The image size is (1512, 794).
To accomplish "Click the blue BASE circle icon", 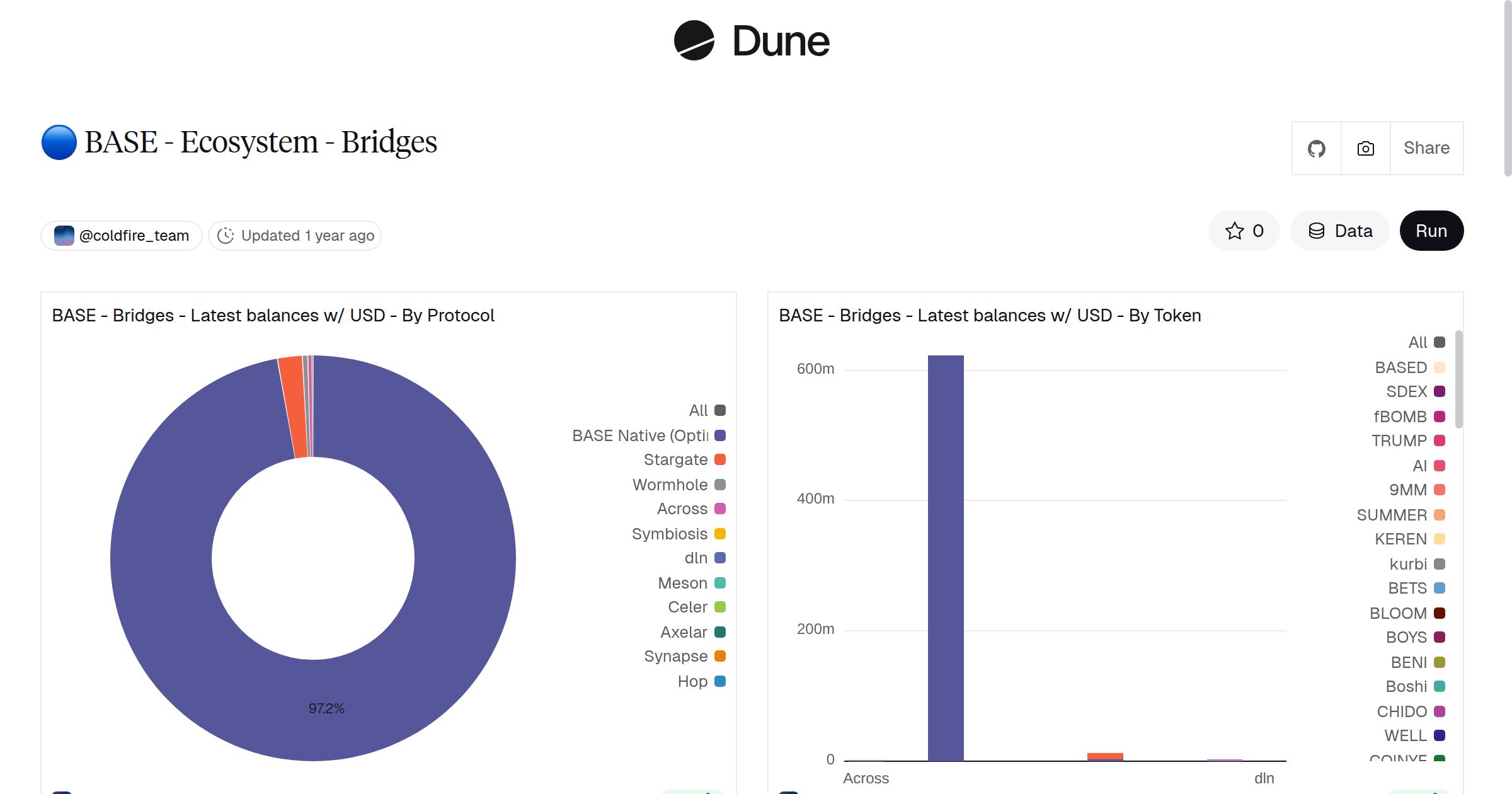I will coord(59,142).
